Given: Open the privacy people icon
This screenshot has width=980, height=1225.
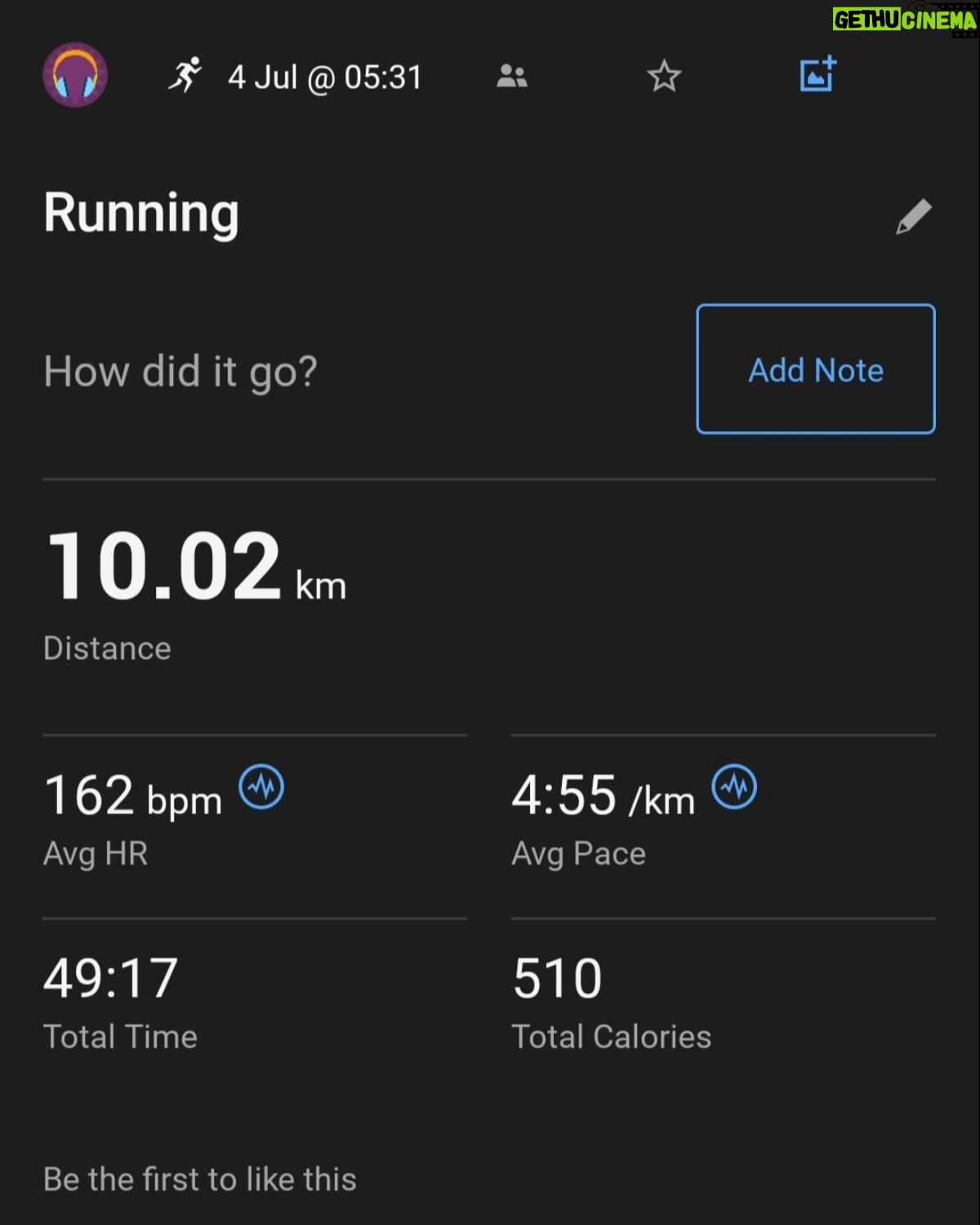Looking at the screenshot, I should [512, 76].
